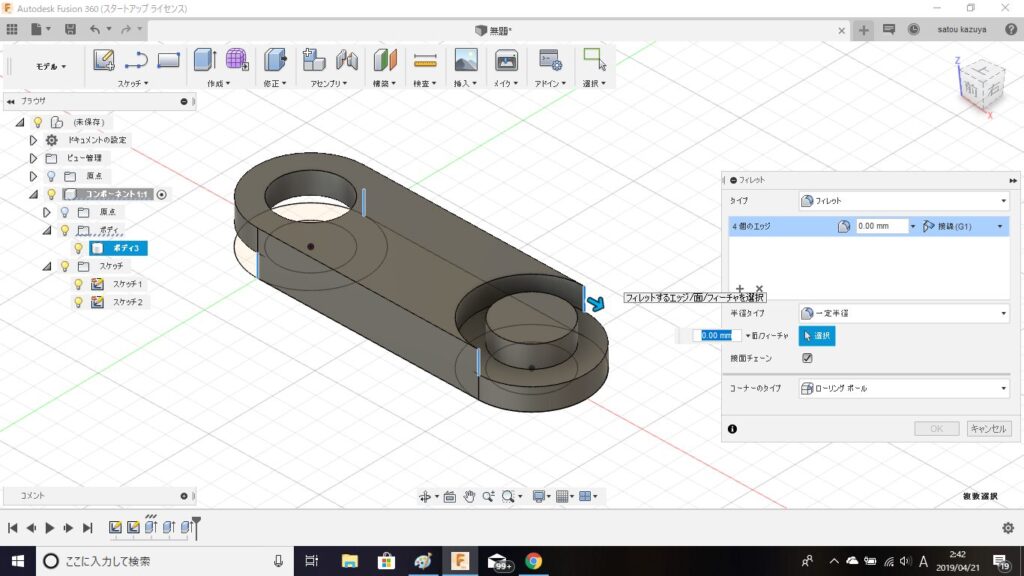
Task: Toggle the Tangent Chain checkbox
Action: [807, 358]
